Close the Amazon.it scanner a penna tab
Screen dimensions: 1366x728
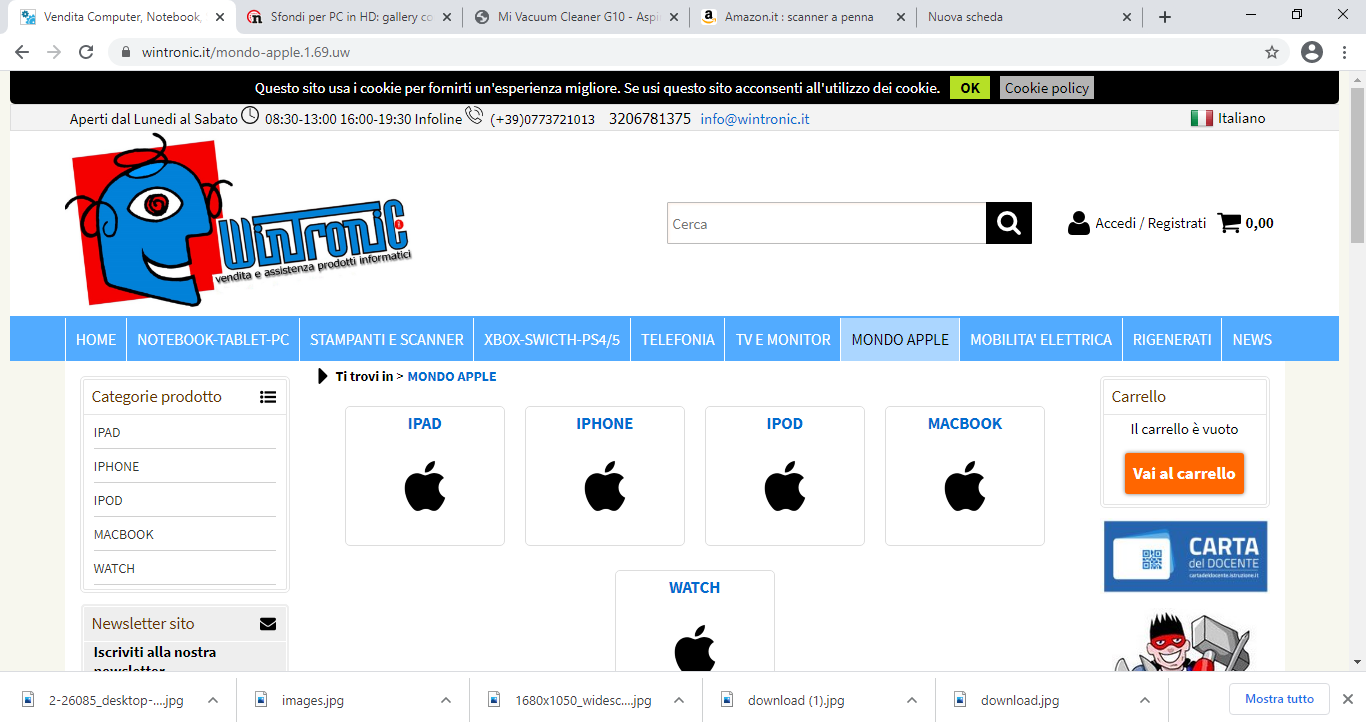901,17
